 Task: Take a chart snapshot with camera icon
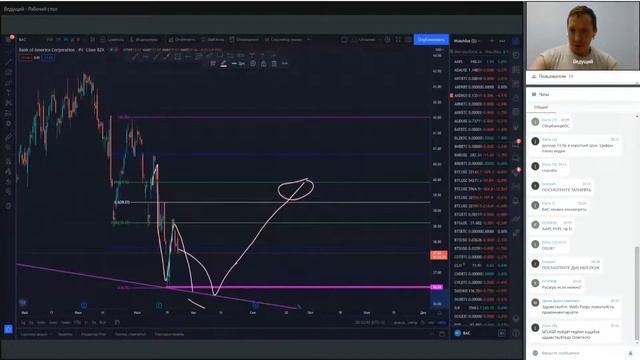pos(408,40)
